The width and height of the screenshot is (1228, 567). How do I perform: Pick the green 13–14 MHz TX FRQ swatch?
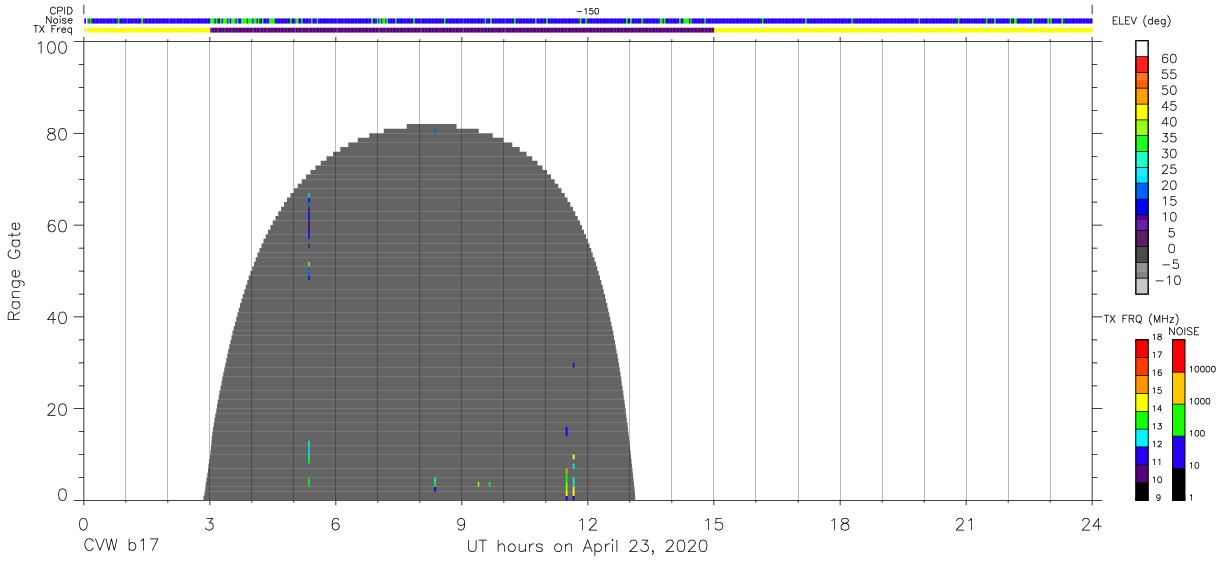coord(1142,420)
